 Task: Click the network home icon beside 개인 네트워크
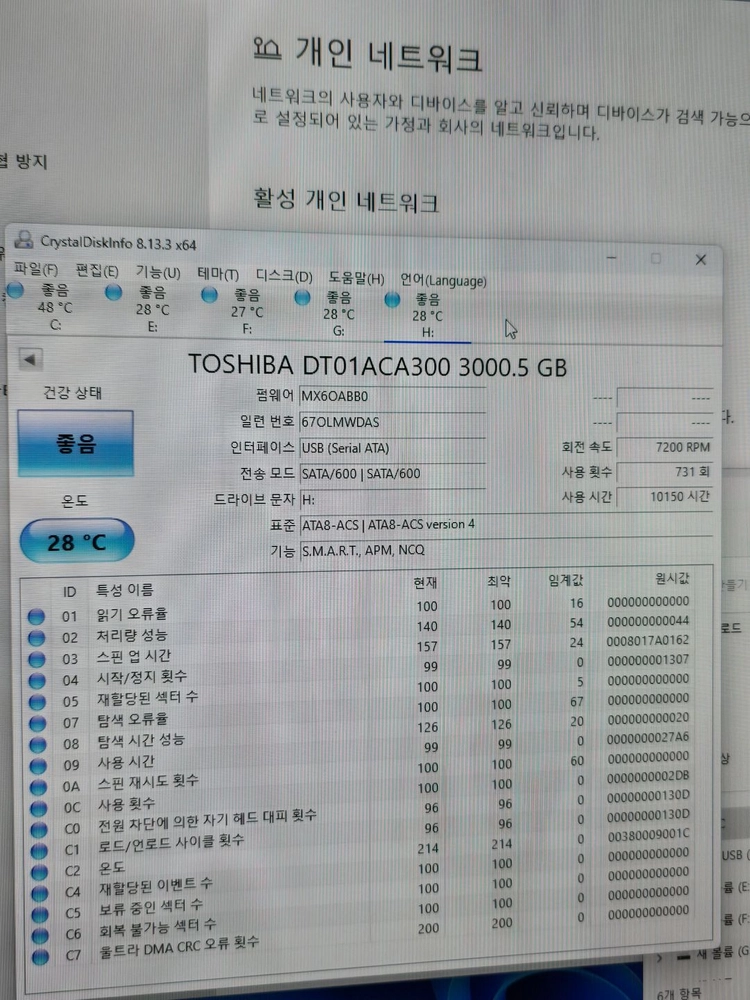pyautogui.click(x=267, y=47)
